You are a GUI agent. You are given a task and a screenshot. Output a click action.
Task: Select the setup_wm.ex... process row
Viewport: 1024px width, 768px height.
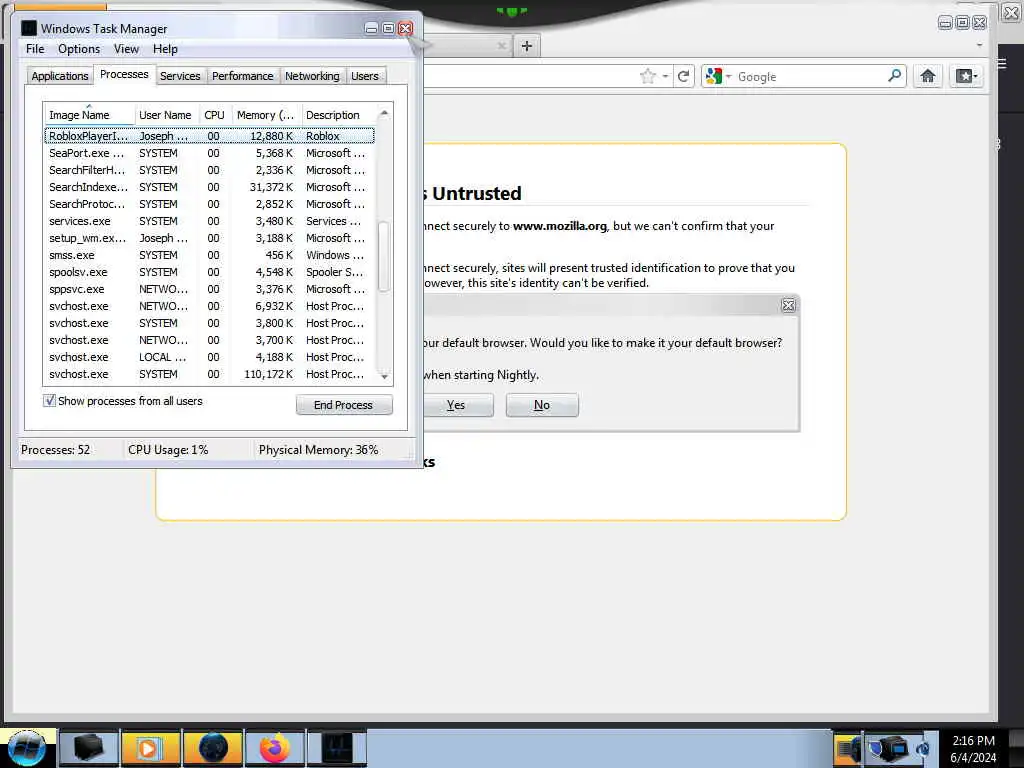209,238
